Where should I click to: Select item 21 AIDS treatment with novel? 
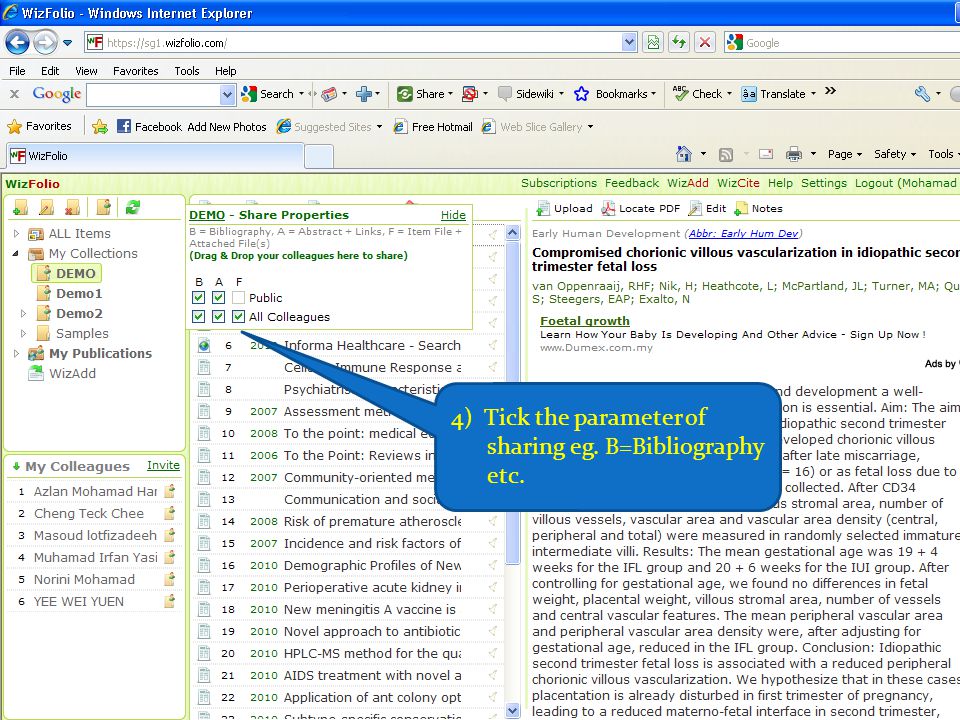coord(348,675)
